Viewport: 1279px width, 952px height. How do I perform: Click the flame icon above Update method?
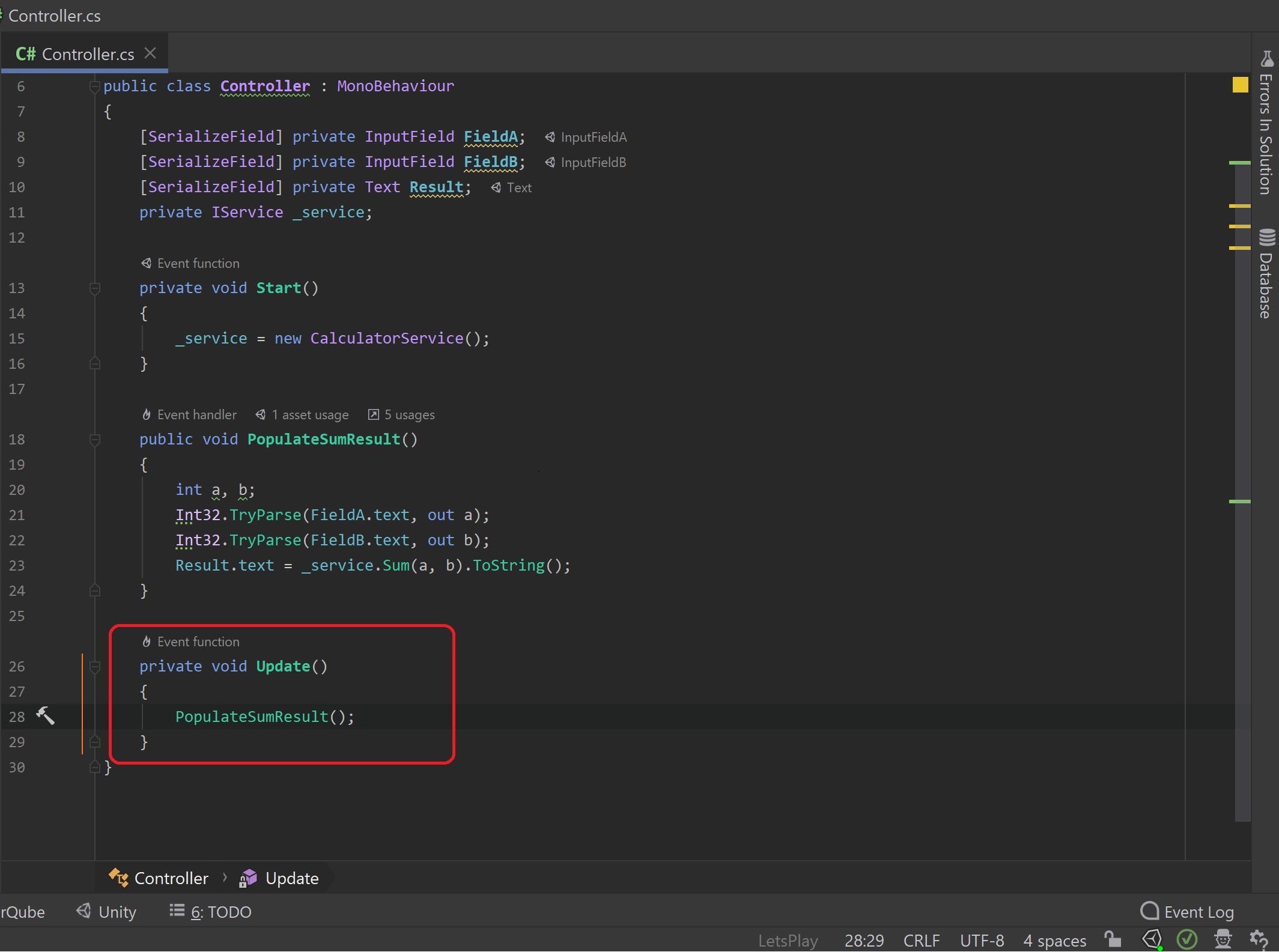(x=146, y=641)
